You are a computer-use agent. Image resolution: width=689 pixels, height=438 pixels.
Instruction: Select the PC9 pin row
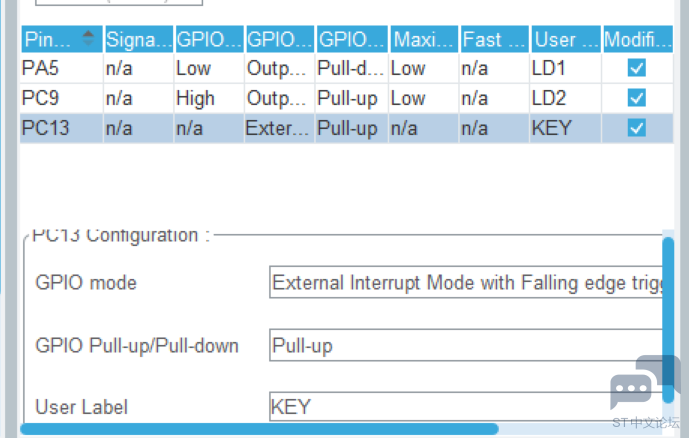coord(347,98)
